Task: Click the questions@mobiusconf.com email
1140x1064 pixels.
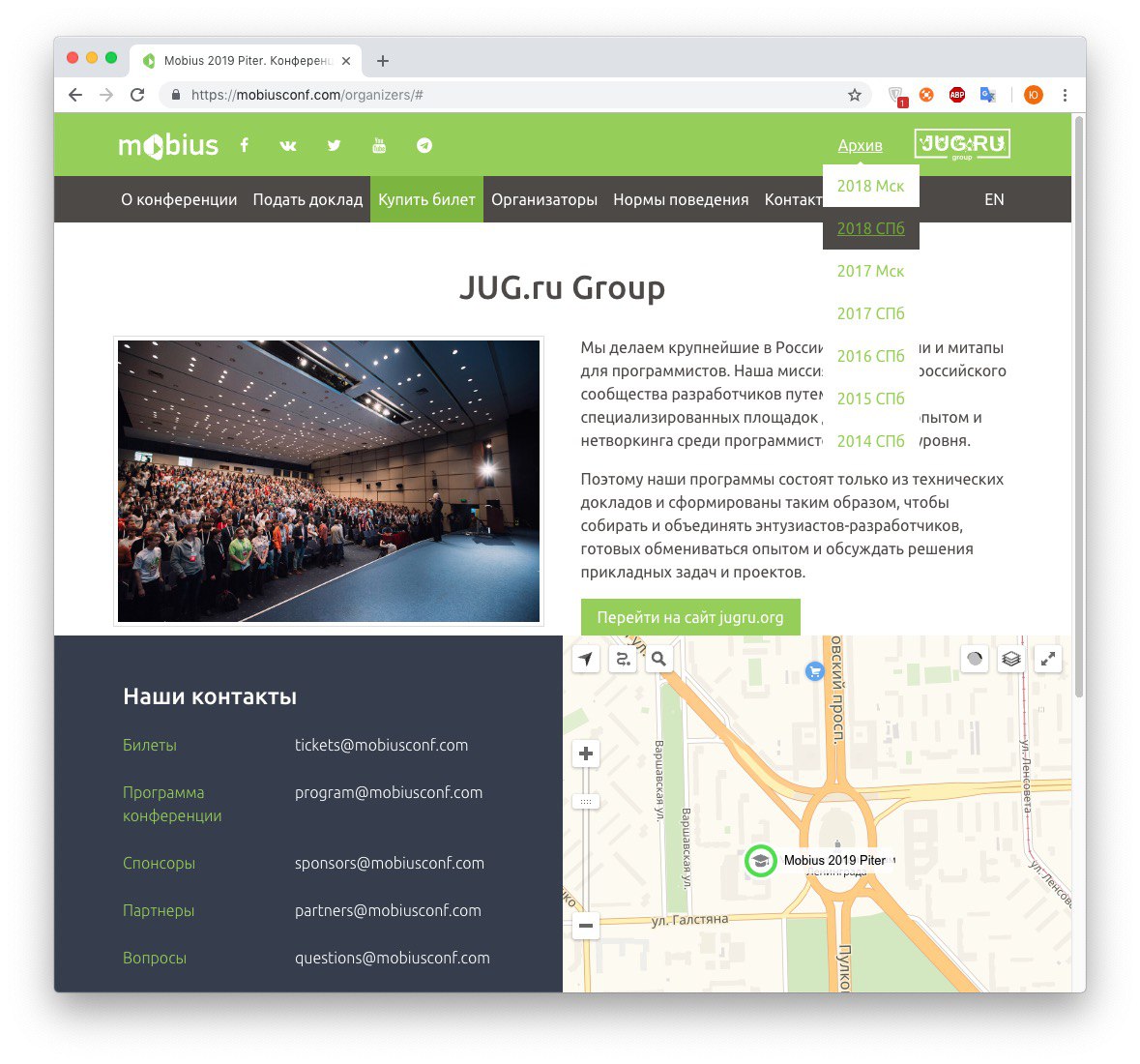Action: pyautogui.click(x=392, y=958)
